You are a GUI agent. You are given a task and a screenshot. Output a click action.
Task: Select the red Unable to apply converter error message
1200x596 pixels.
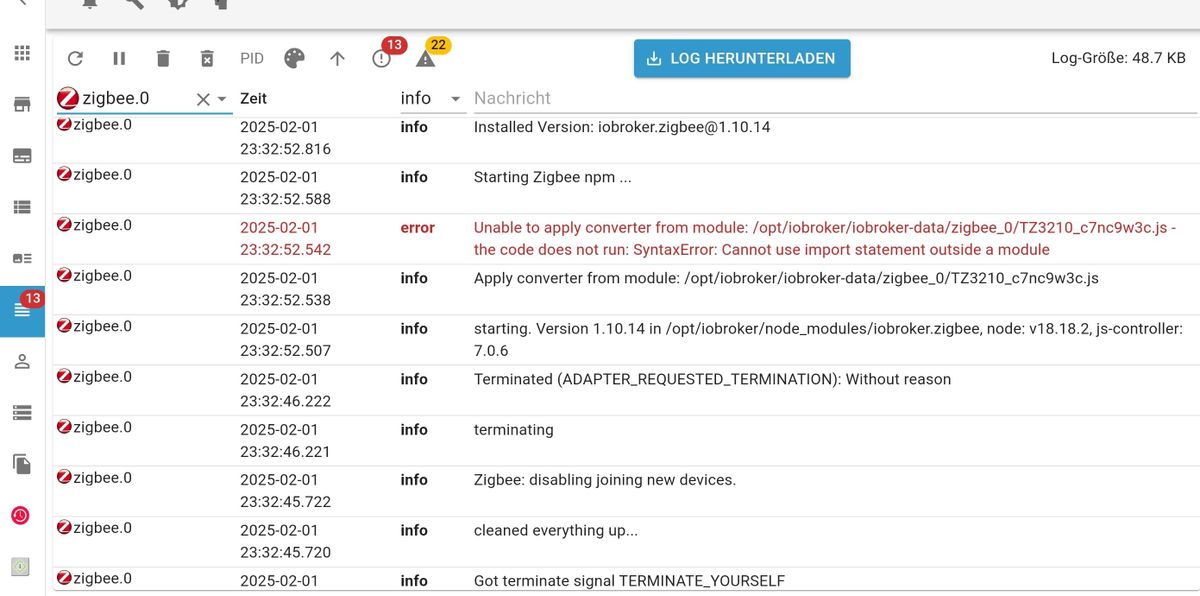[825, 238]
